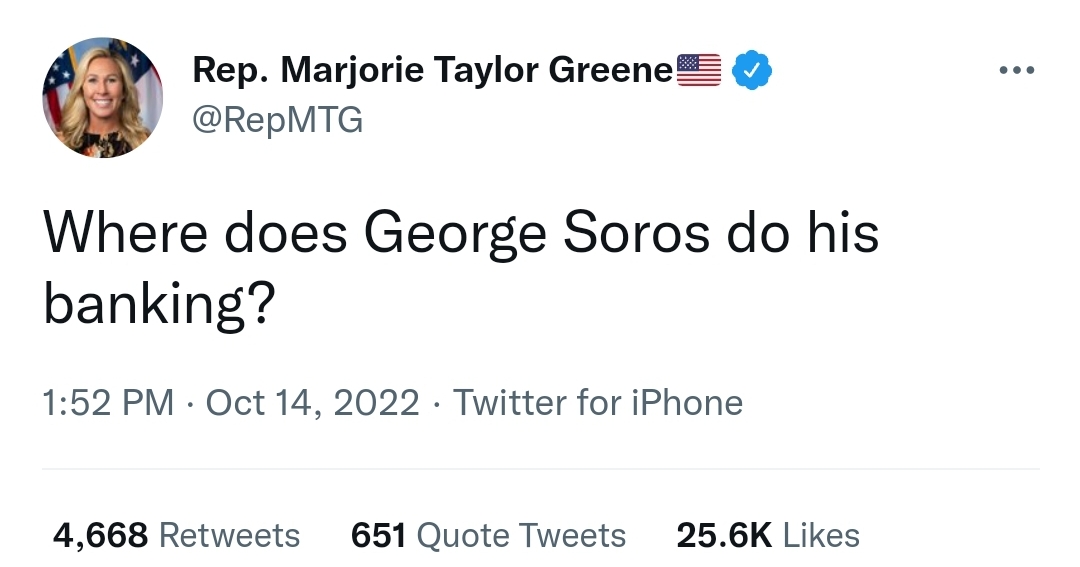Open the Twitter for iPhone source link
Screen dimensions: 1080x567
click(x=598, y=403)
